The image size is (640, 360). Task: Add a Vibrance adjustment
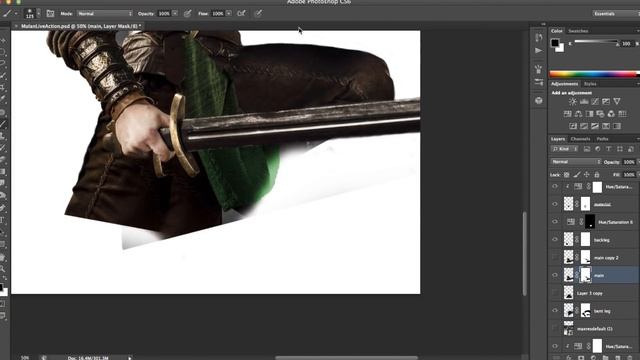617,102
